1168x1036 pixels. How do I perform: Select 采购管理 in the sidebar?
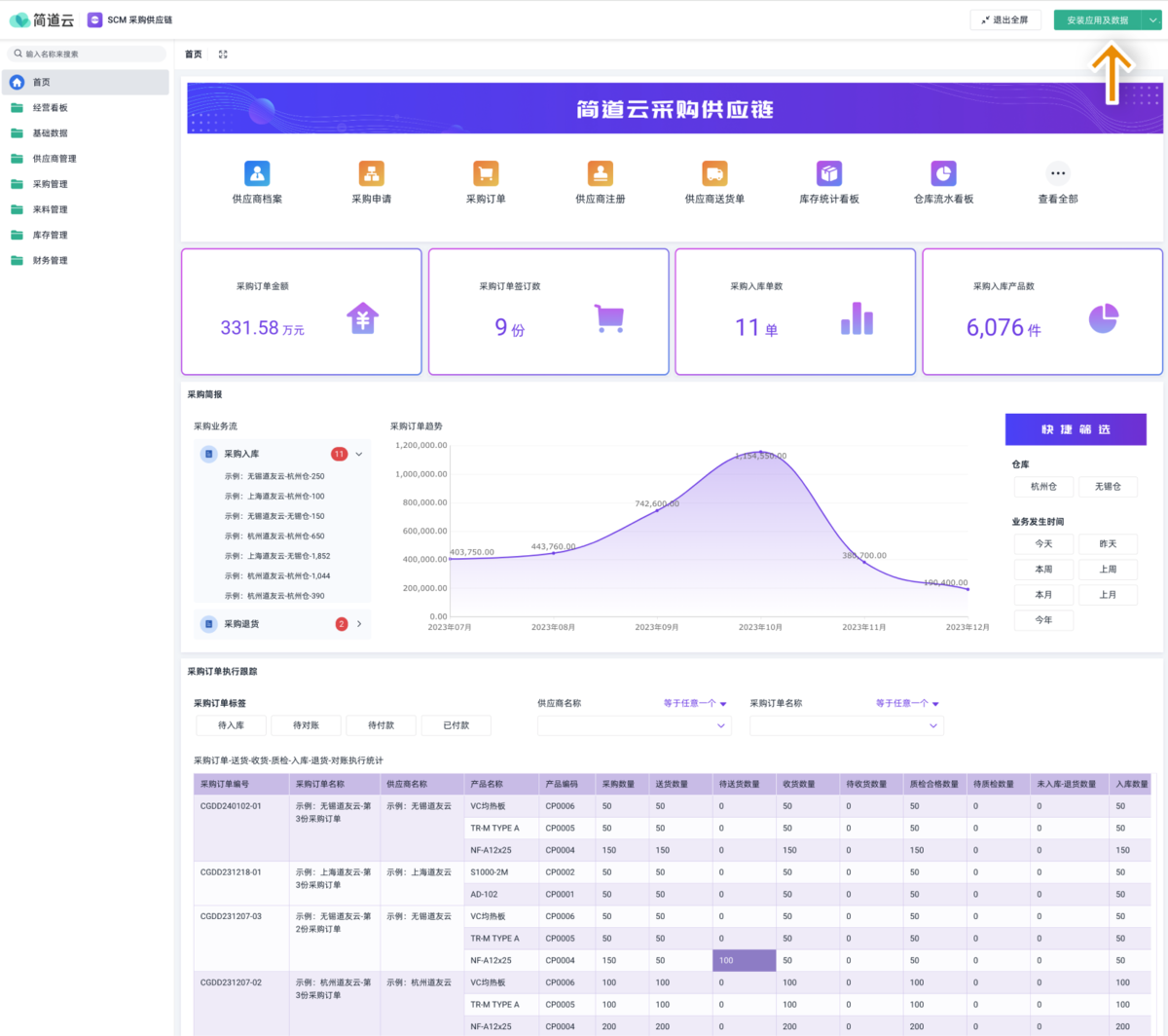pos(51,184)
